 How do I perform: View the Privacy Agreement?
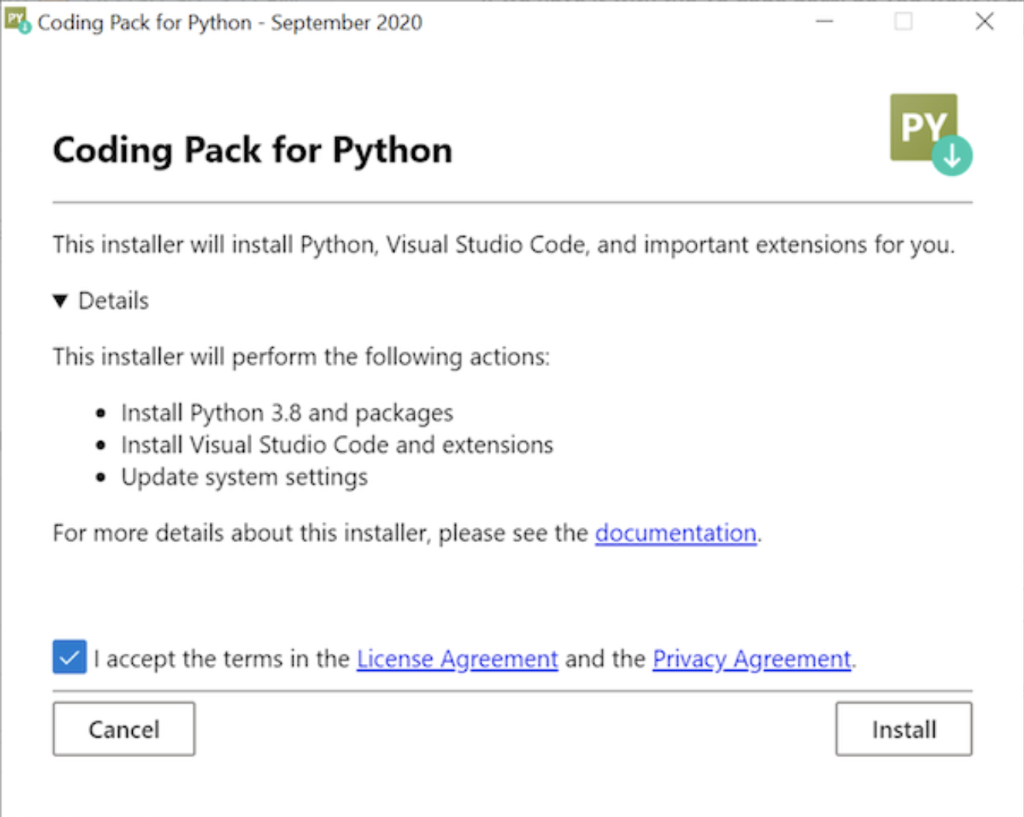pyautogui.click(x=751, y=658)
